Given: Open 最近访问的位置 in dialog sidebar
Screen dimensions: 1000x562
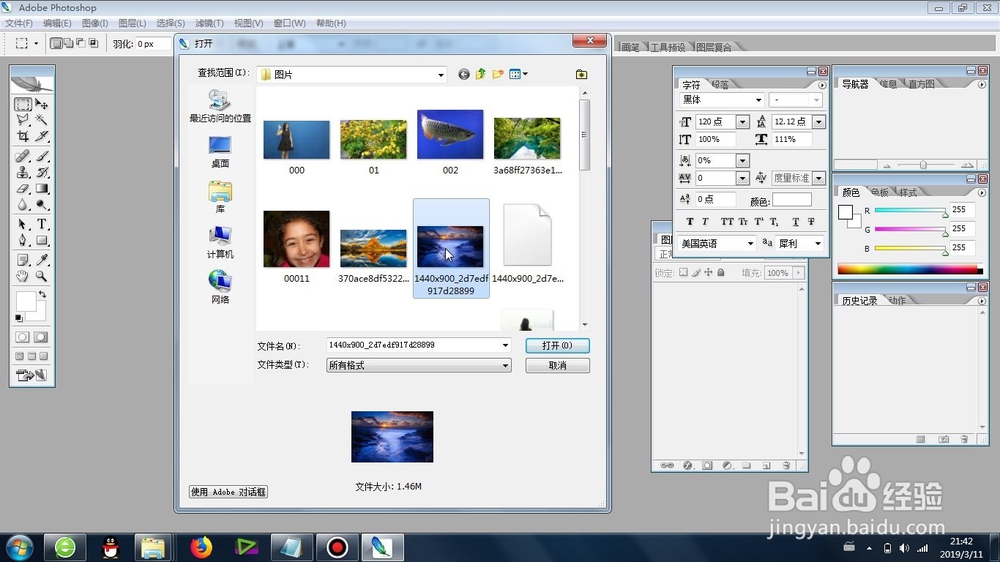Looking at the screenshot, I should click(x=220, y=106).
